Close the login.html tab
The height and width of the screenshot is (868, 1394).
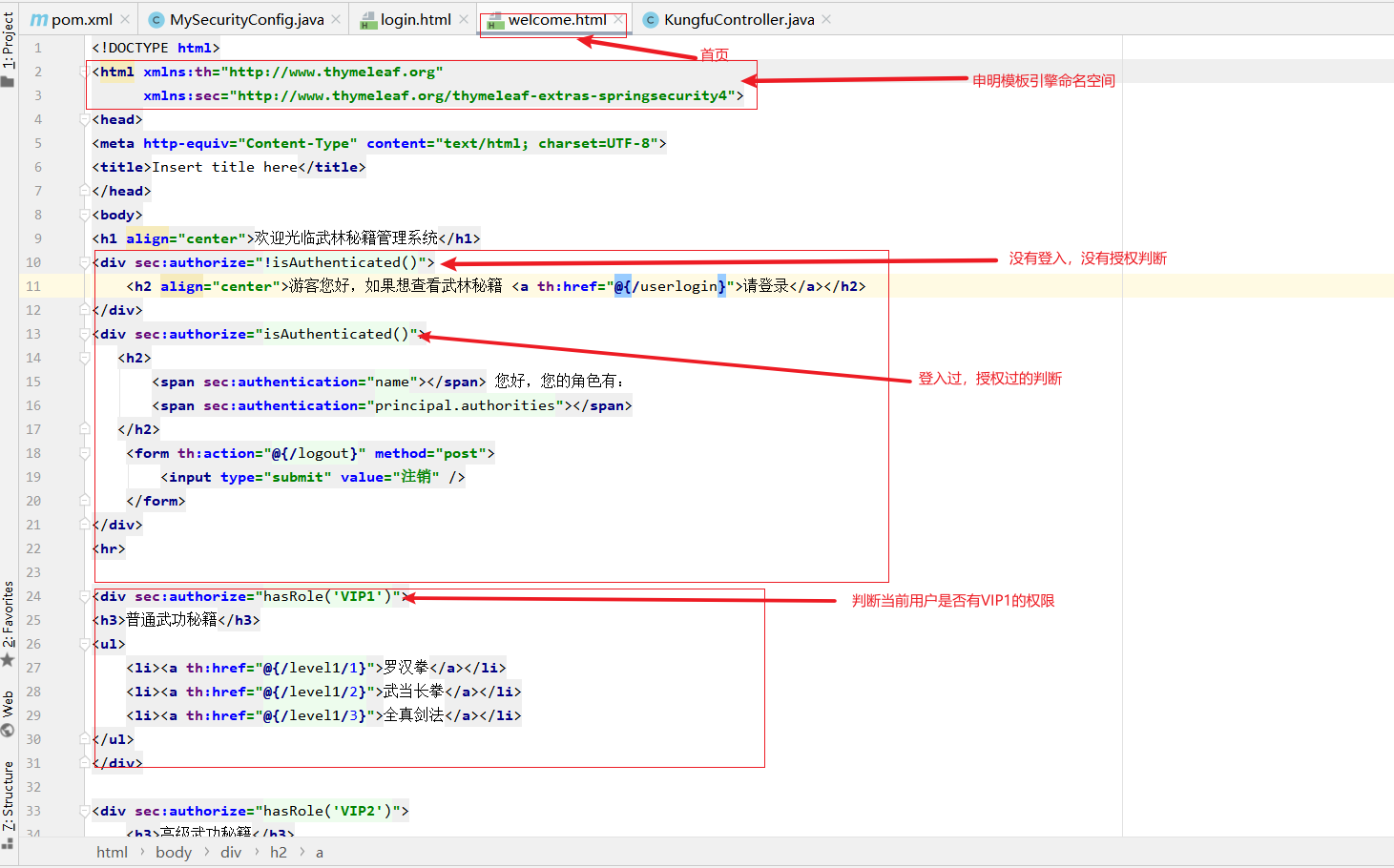(x=464, y=19)
